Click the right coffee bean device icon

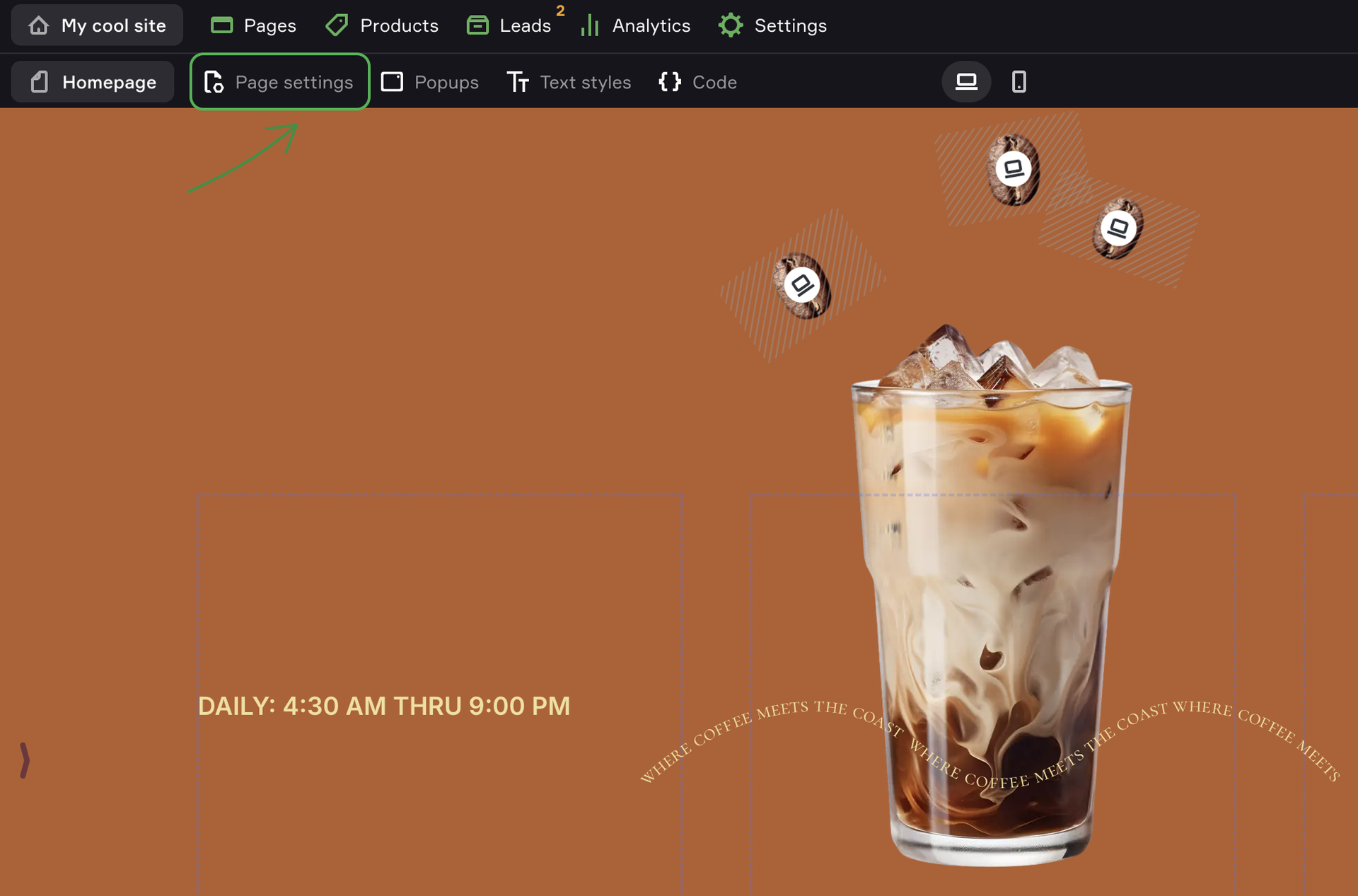tap(1118, 228)
